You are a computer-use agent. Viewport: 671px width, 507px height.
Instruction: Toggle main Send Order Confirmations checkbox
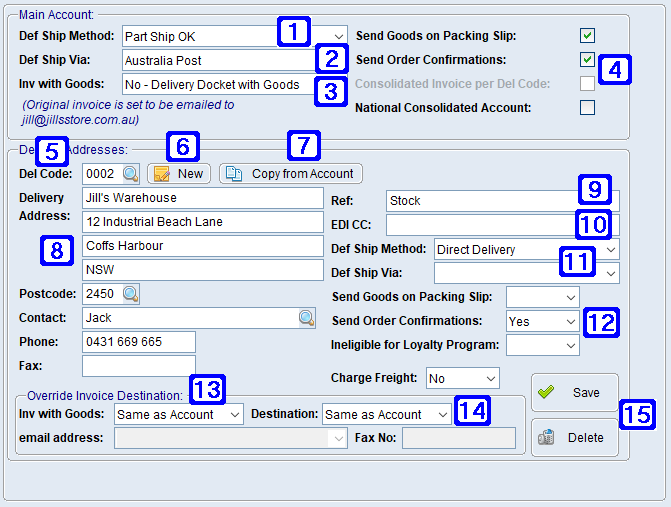coord(587,59)
